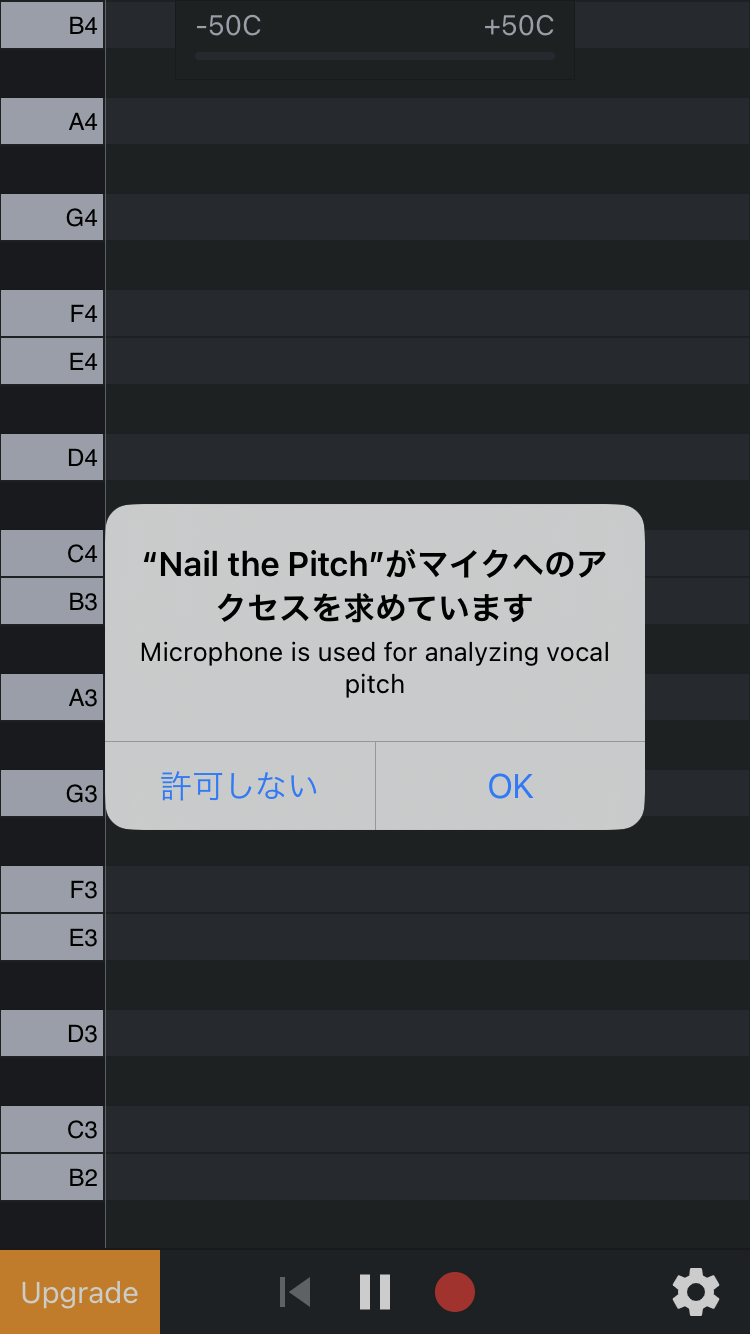Tap the +50C tuning label
This screenshot has height=1334, width=750.
[518, 27]
